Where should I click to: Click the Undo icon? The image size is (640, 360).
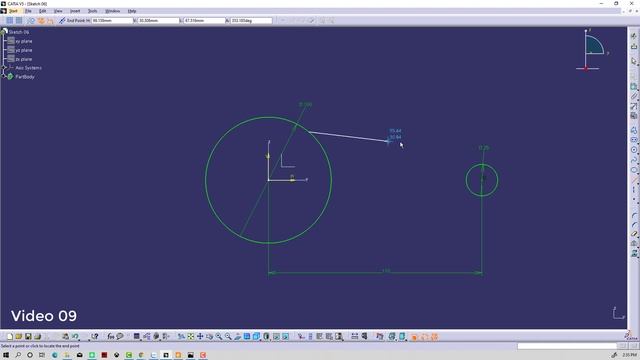(x=75, y=337)
